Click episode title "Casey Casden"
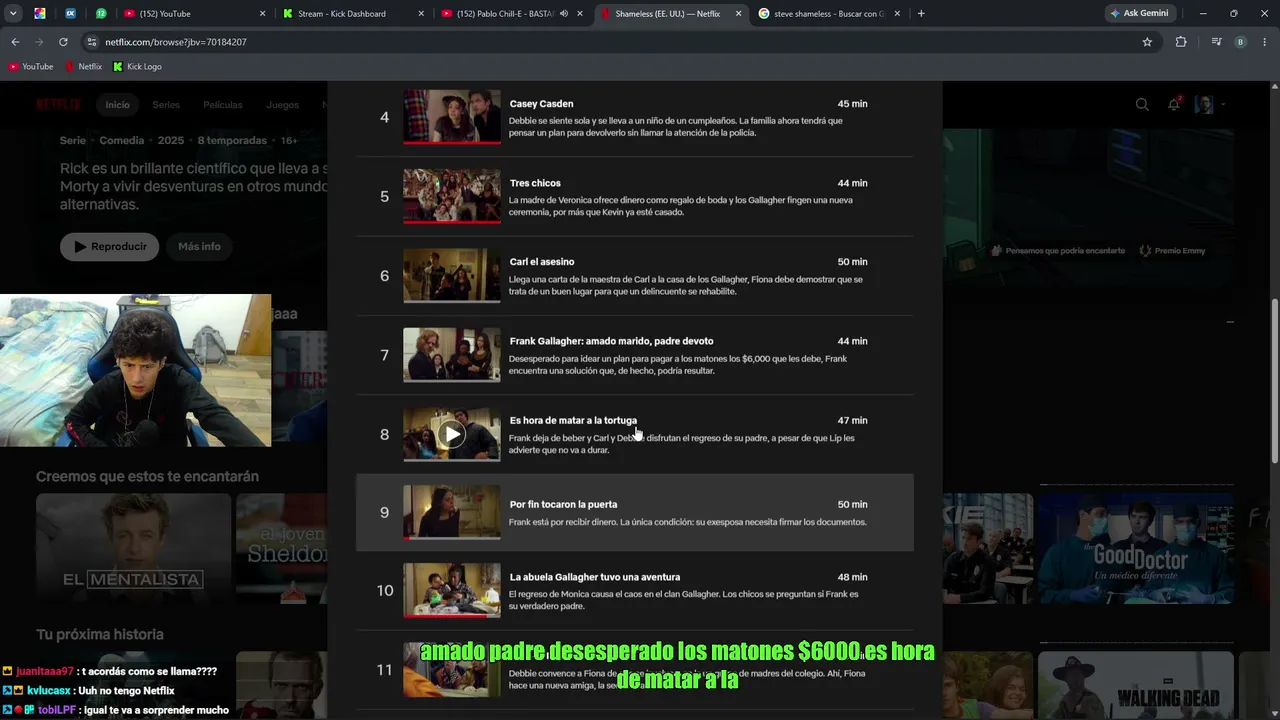This screenshot has height=720, width=1280. point(541,104)
